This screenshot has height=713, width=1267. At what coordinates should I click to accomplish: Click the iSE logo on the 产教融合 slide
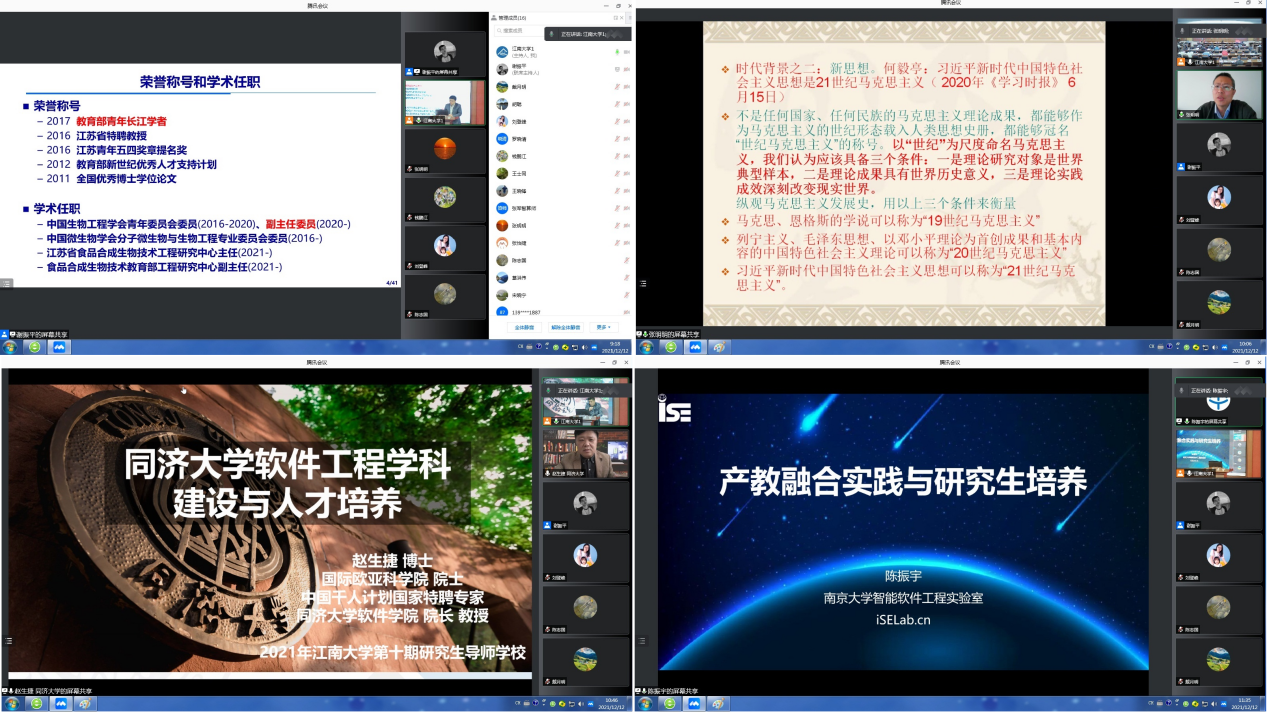pos(675,410)
